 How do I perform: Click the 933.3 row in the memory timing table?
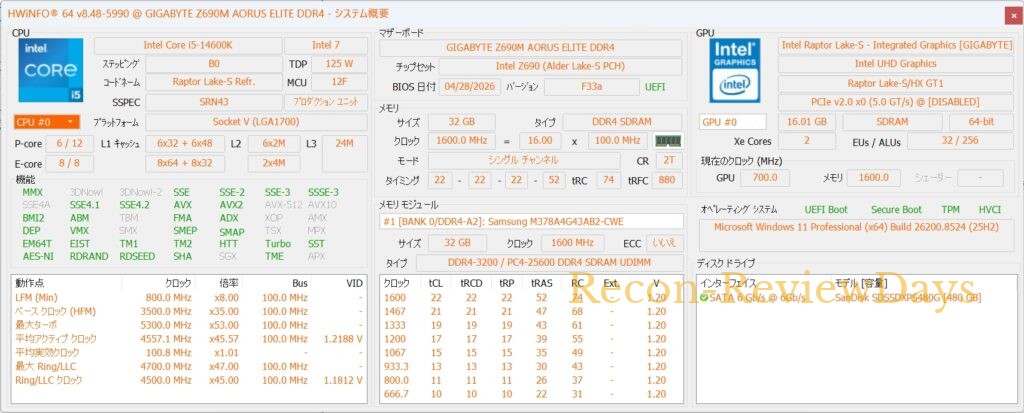pos(530,367)
